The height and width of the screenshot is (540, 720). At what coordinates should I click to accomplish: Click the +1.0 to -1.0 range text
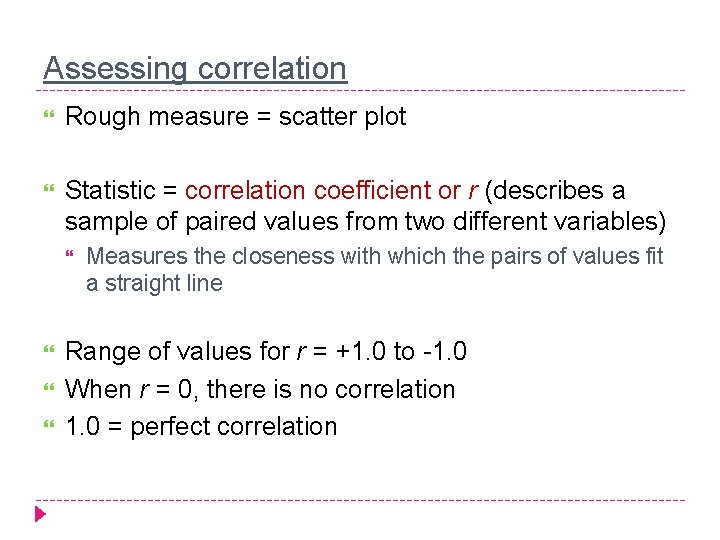tap(401, 351)
